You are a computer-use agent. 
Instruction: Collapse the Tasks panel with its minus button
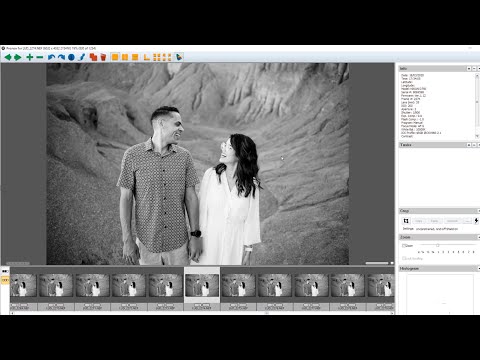click(x=474, y=145)
